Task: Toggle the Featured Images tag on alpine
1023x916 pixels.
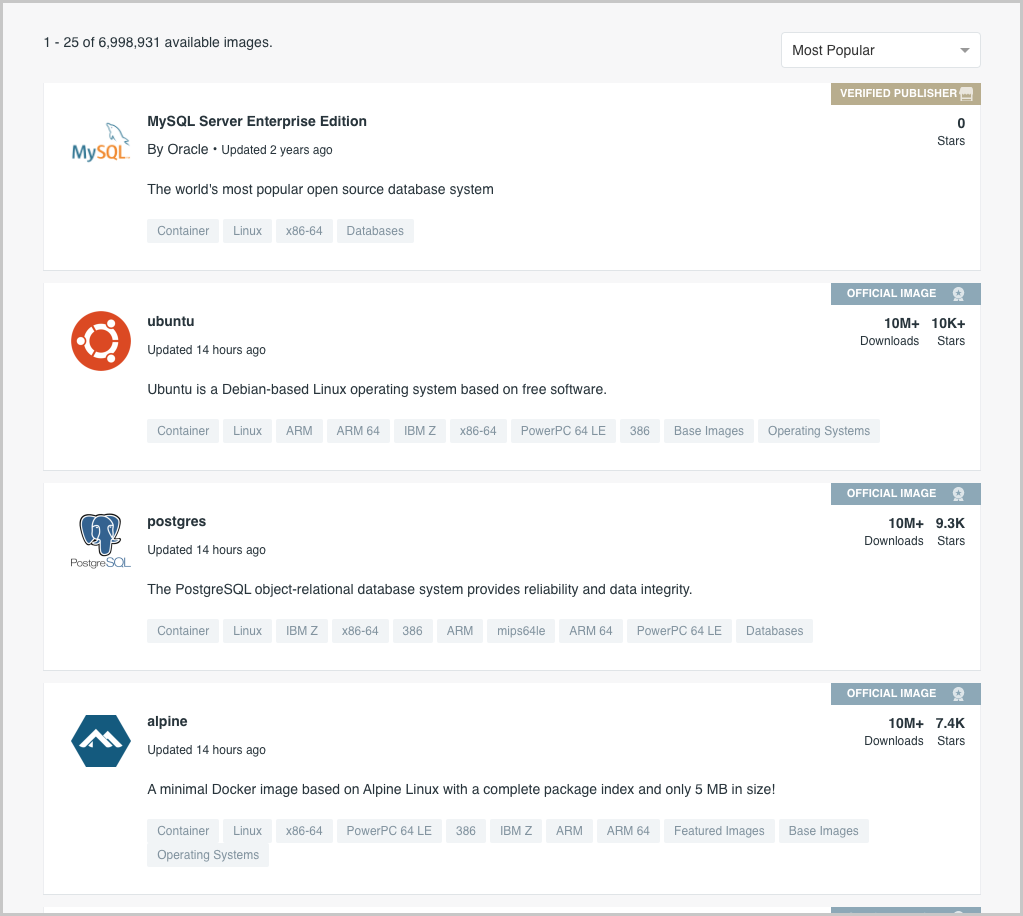Action: click(x=718, y=830)
